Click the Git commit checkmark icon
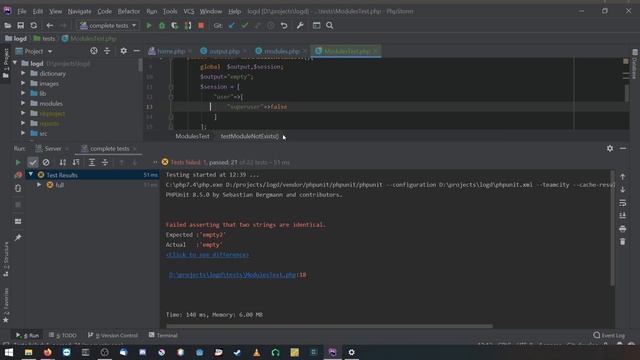 [x=244, y=25]
